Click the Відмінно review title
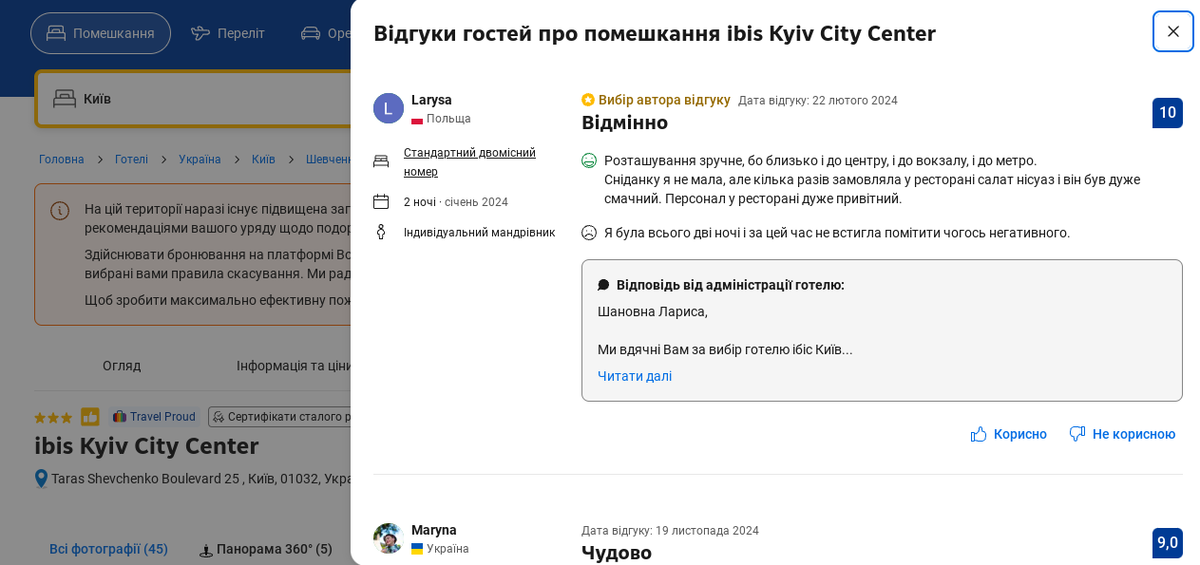Image resolution: width=1200 pixels, height=565 pixels. tap(625, 122)
